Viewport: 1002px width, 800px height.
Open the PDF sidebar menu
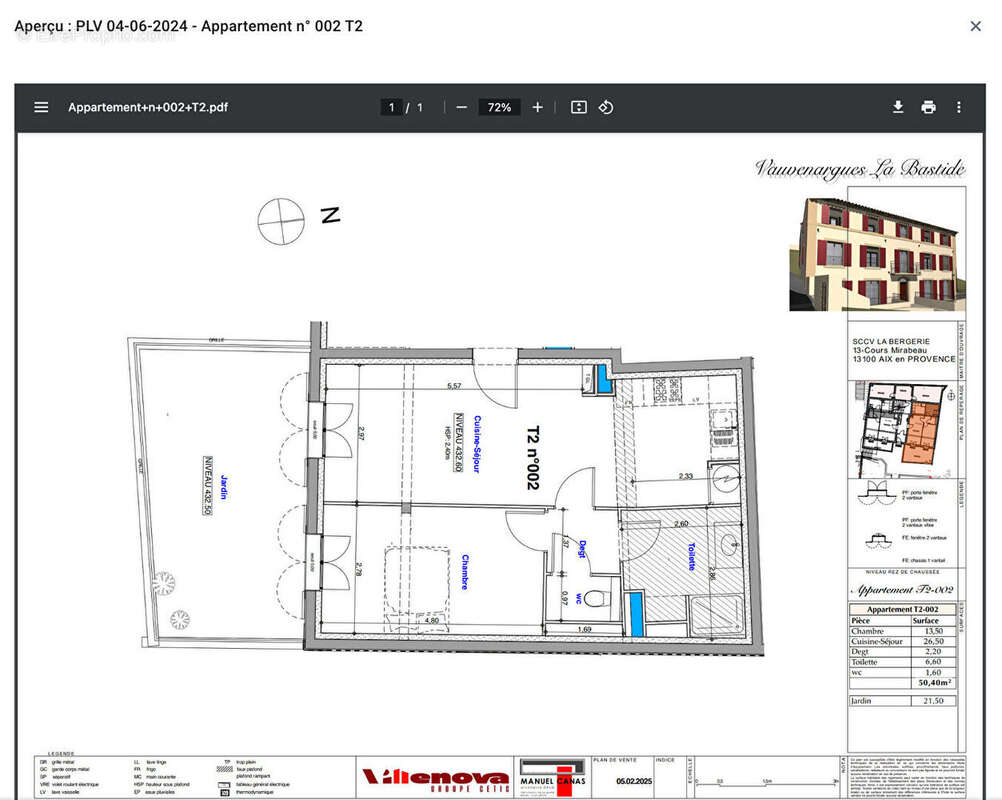[41, 107]
